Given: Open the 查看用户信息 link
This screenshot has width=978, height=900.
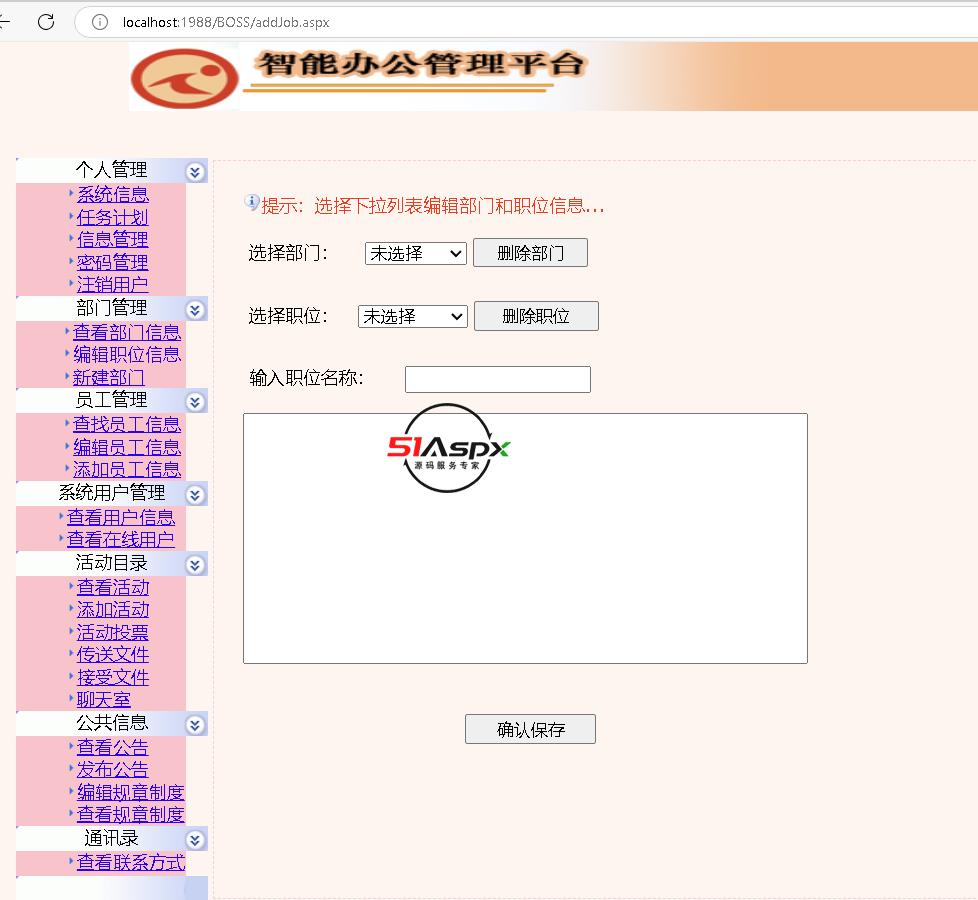Looking at the screenshot, I should [121, 517].
